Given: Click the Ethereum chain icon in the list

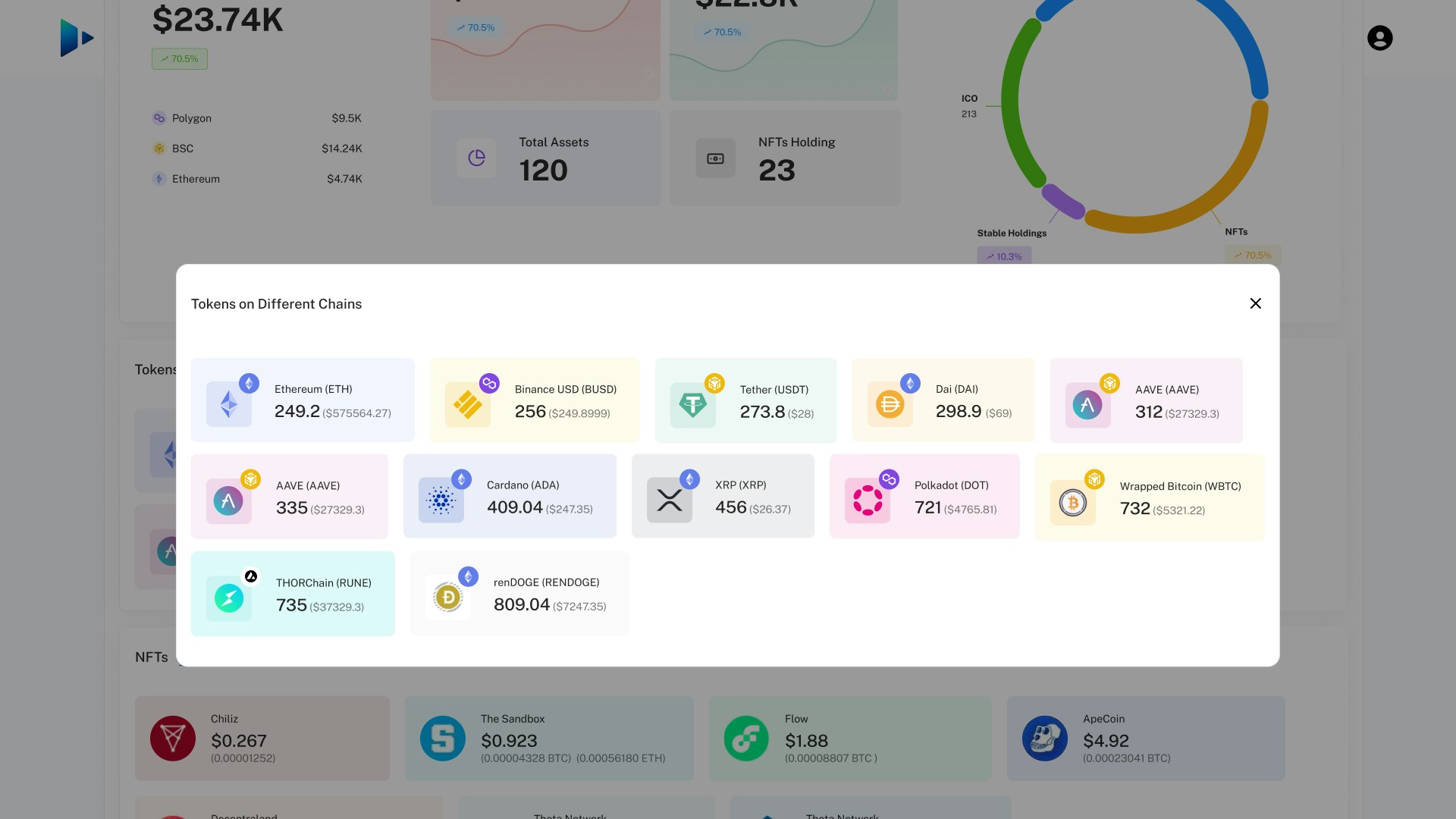Looking at the screenshot, I should tap(158, 179).
